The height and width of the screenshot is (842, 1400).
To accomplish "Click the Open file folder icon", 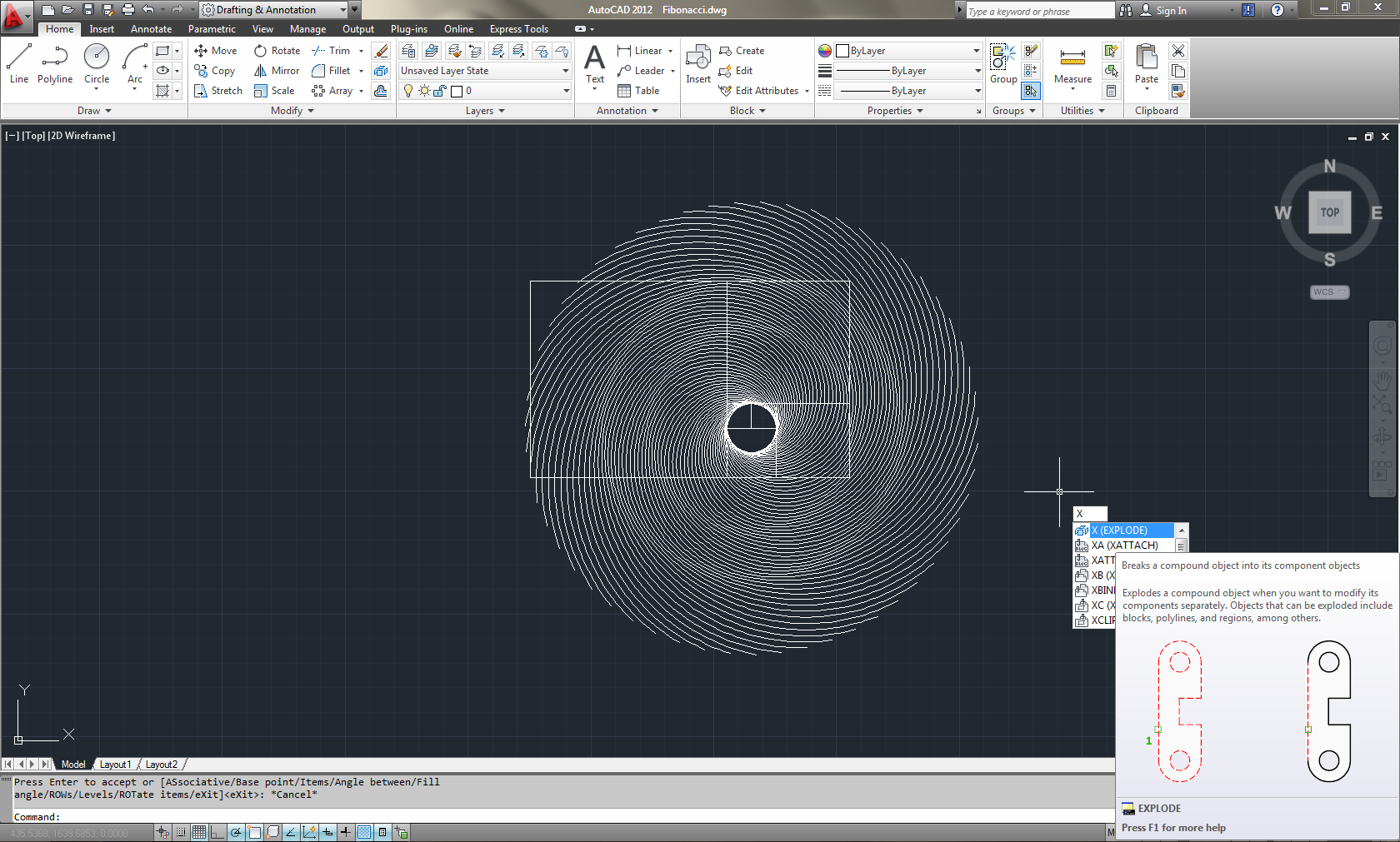I will tap(68, 10).
